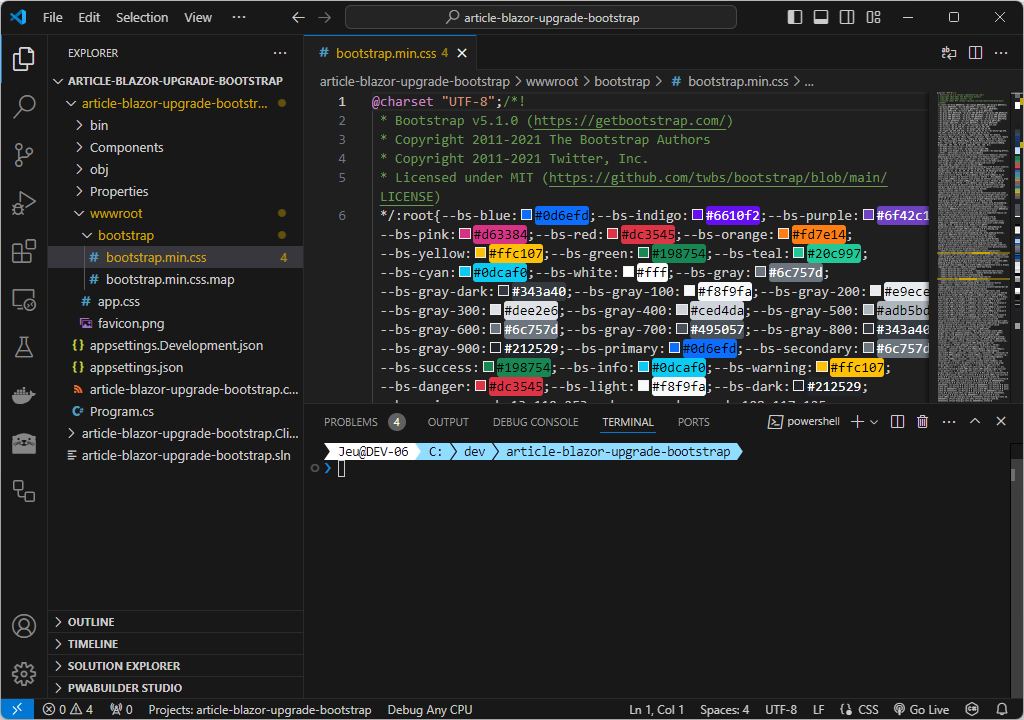Click the Debug Any CPU status item

[x=430, y=709]
